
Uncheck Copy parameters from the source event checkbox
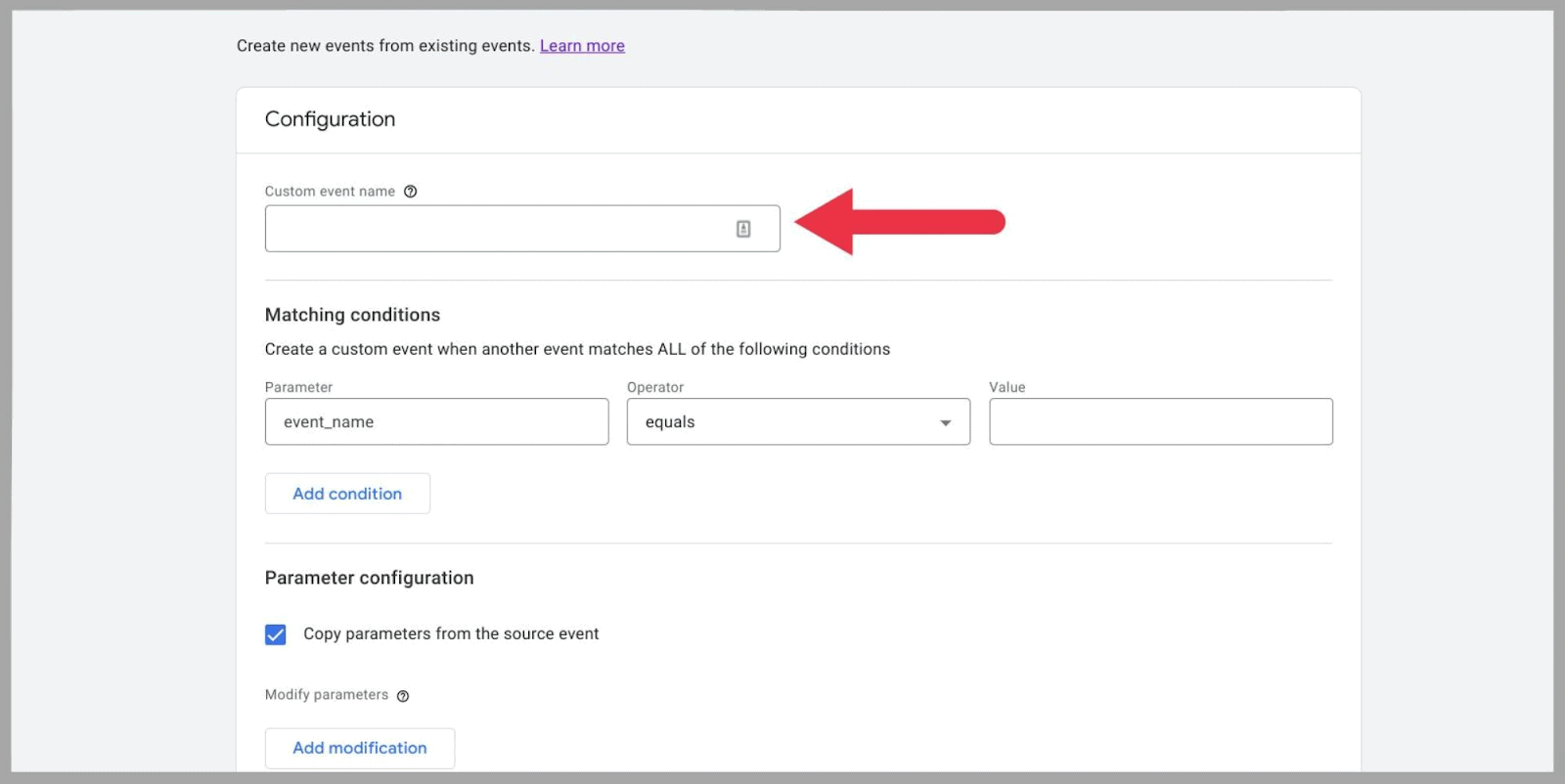[x=276, y=634]
